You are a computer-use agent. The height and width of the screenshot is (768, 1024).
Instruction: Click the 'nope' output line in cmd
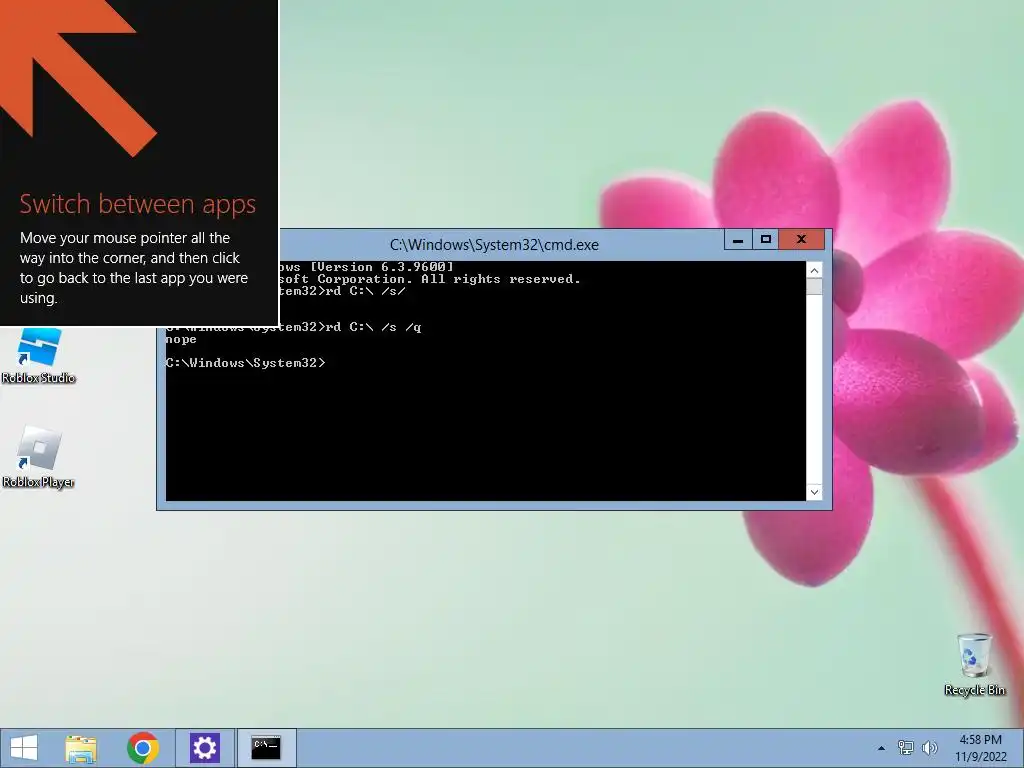[181, 340]
